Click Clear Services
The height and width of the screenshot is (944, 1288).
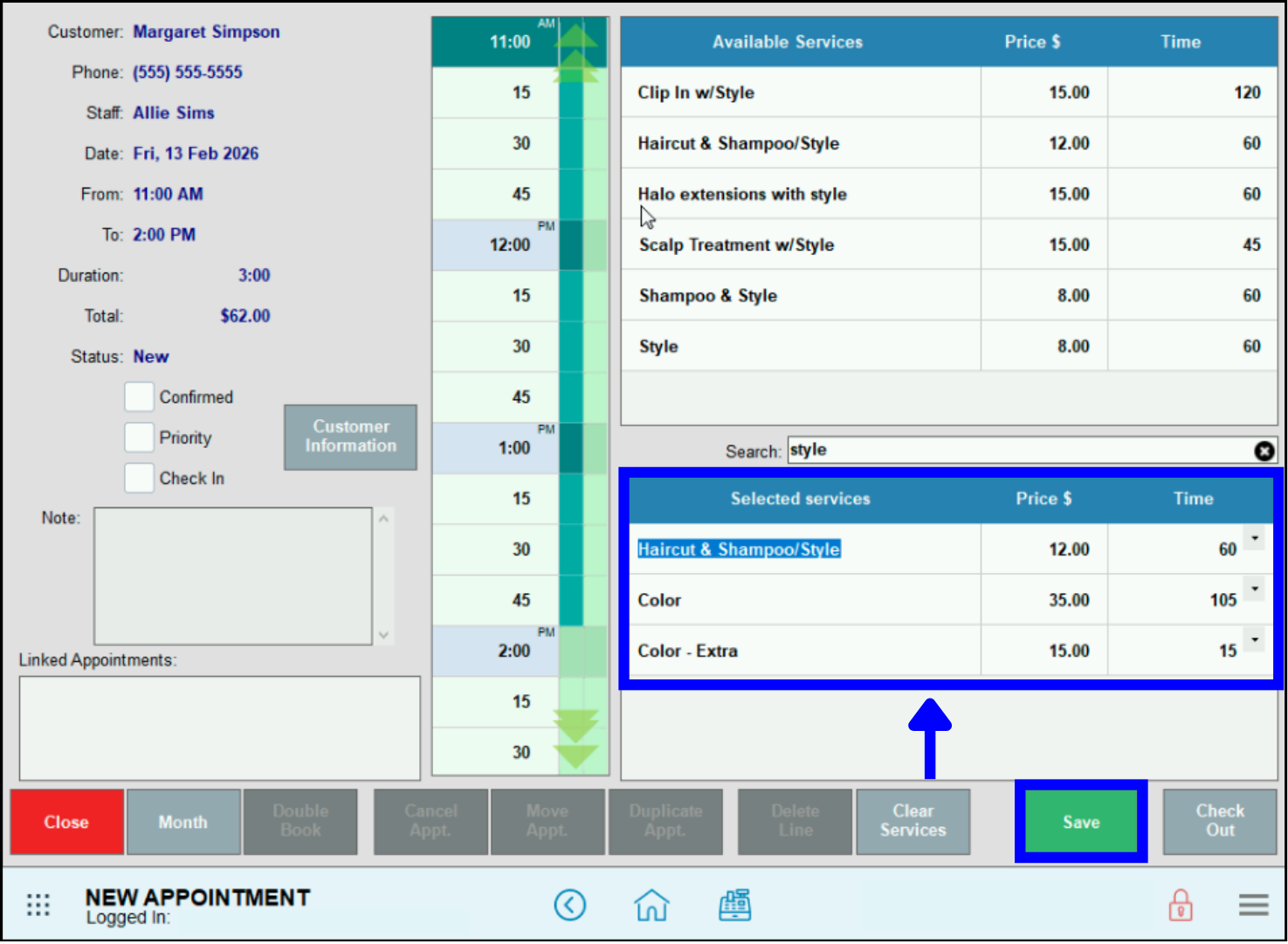[x=913, y=822]
